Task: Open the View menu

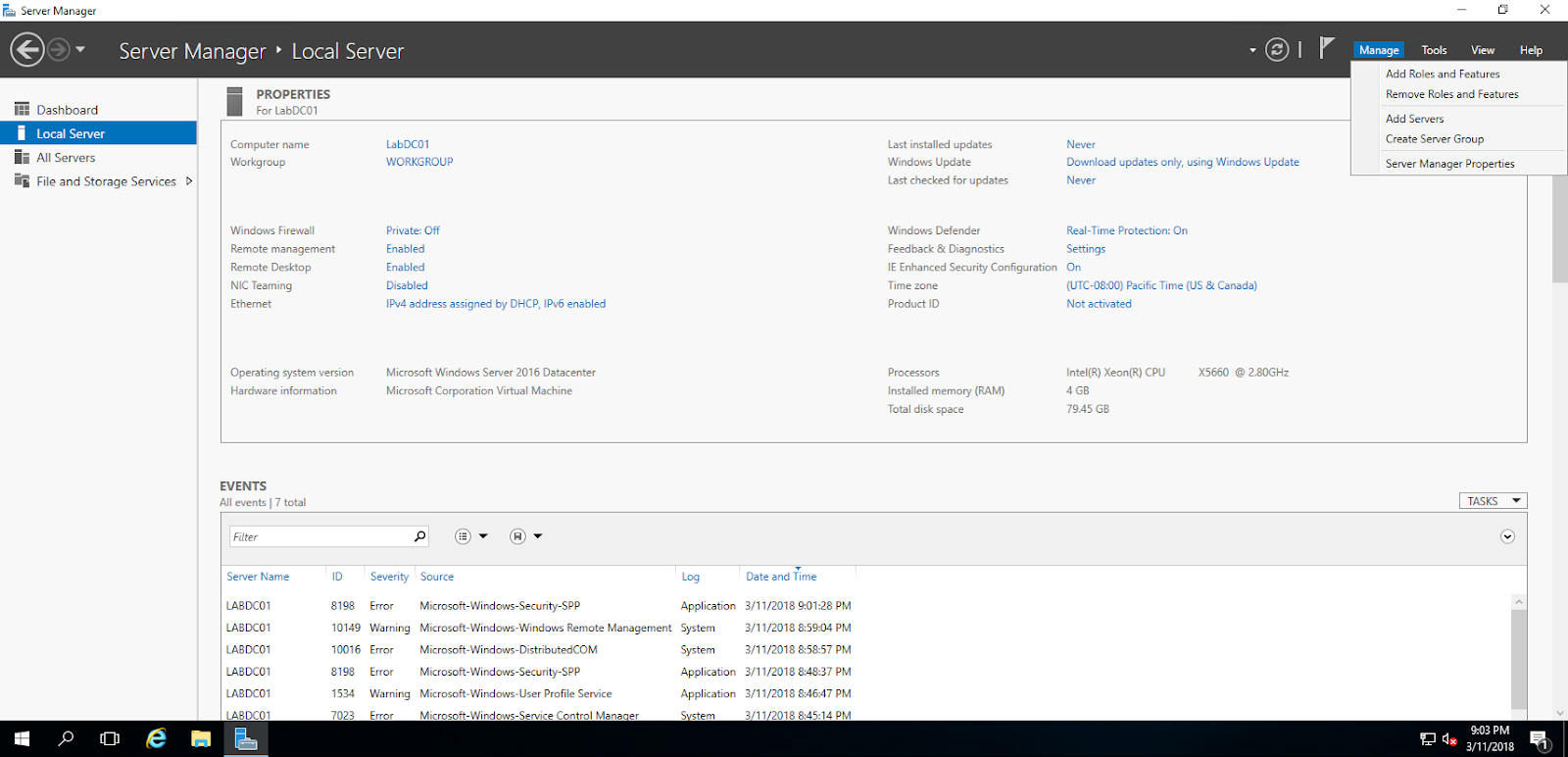Action: tap(1483, 50)
